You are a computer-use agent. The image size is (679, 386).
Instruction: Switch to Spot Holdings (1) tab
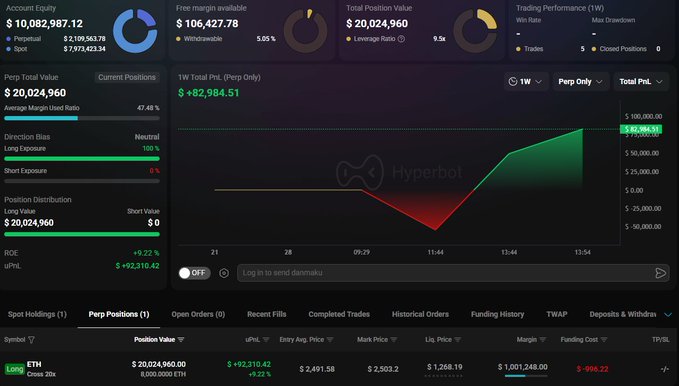pyautogui.click(x=37, y=314)
